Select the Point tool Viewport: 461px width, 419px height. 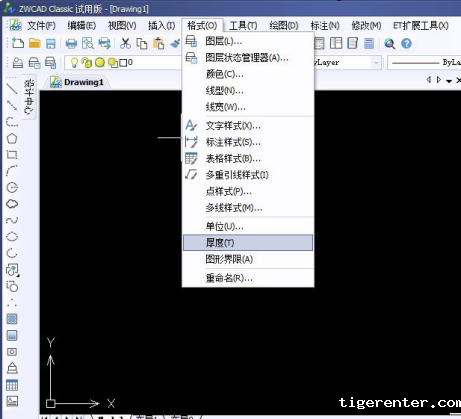pyautogui.click(x=12, y=302)
